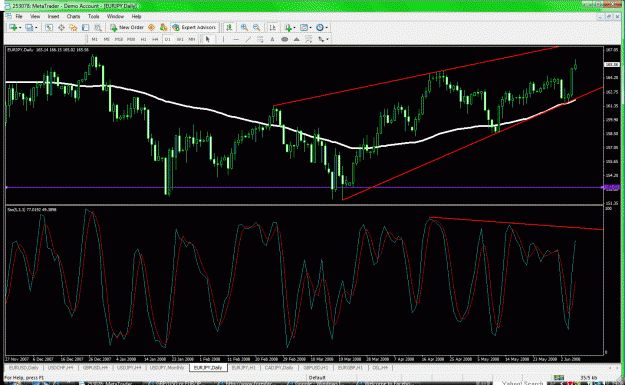Select the Cursor arrow tool
The width and height of the screenshot is (625, 385).
207,39
